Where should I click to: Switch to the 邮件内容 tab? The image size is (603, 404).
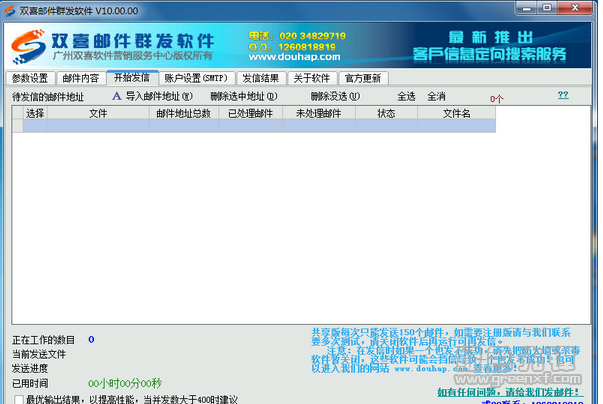pyautogui.click(x=81, y=78)
